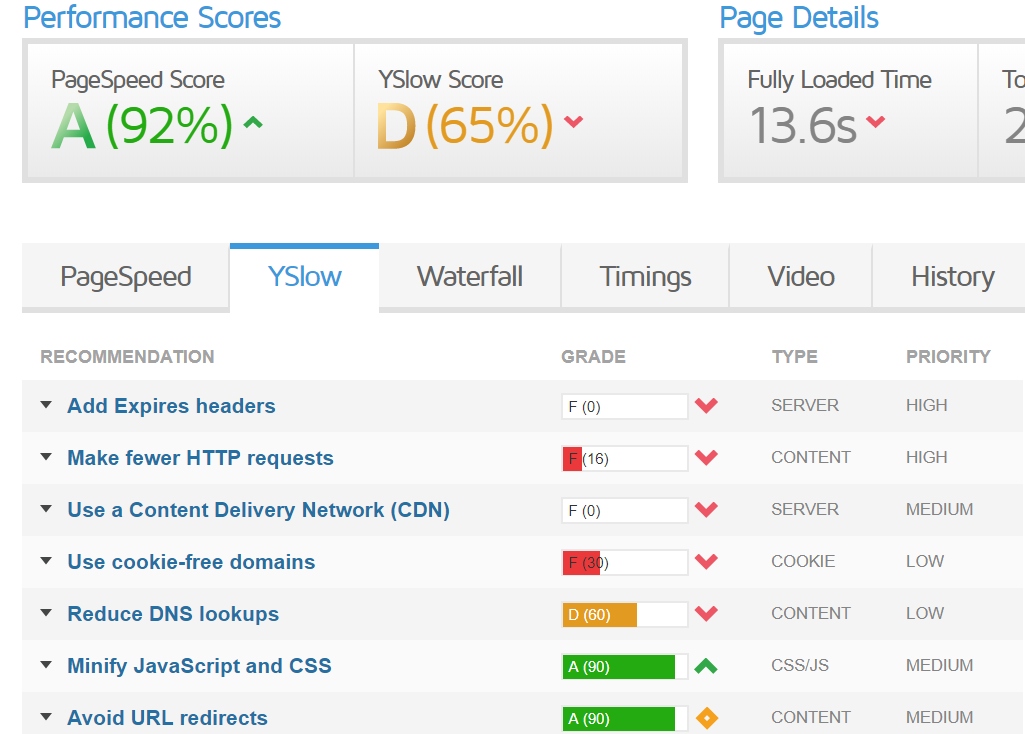Click the red down arrow beside YSlow Score
The width and height of the screenshot is (1025, 734).
[x=573, y=122]
